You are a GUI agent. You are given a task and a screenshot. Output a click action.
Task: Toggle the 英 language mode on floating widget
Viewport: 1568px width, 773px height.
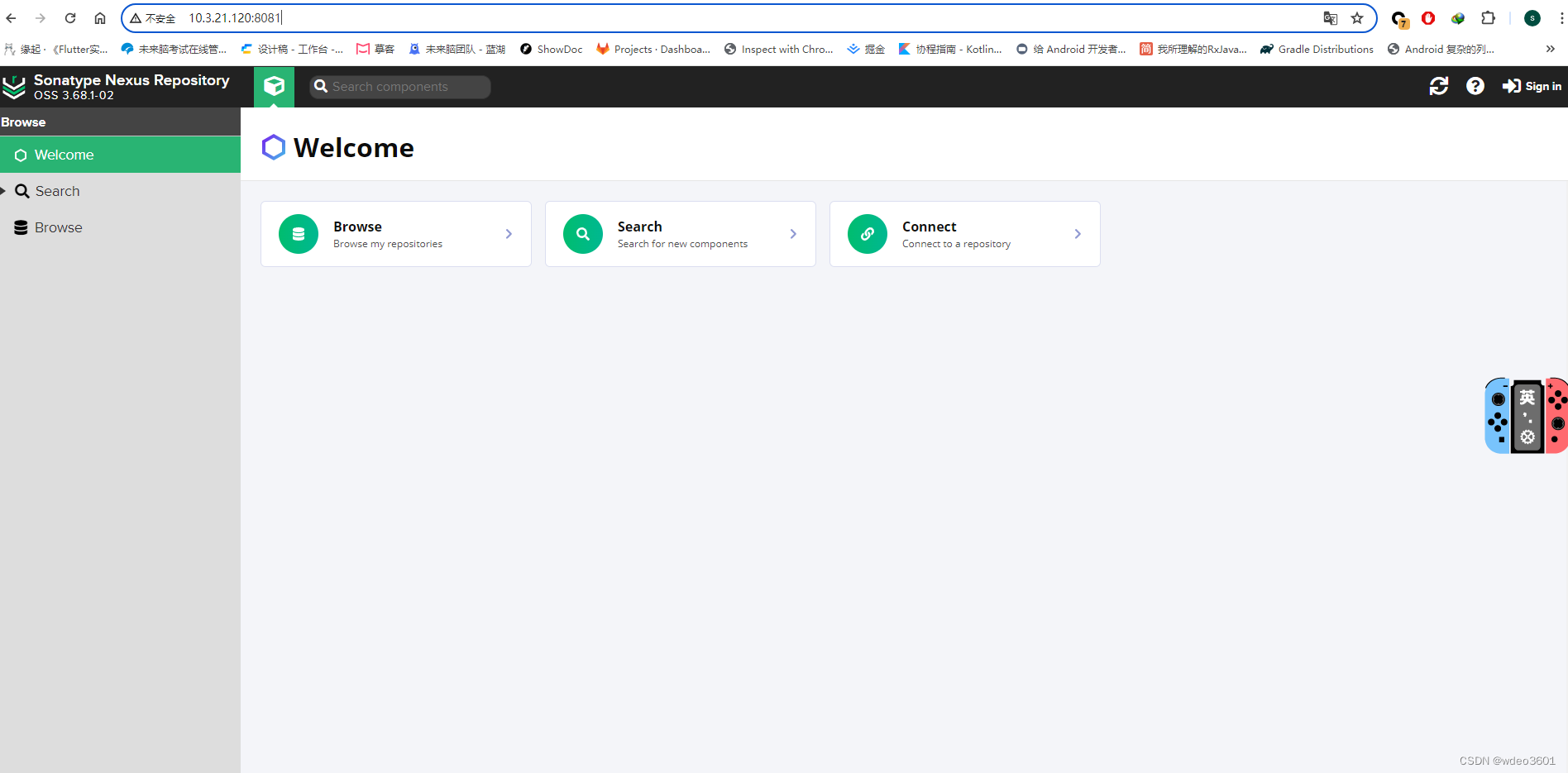(1527, 398)
